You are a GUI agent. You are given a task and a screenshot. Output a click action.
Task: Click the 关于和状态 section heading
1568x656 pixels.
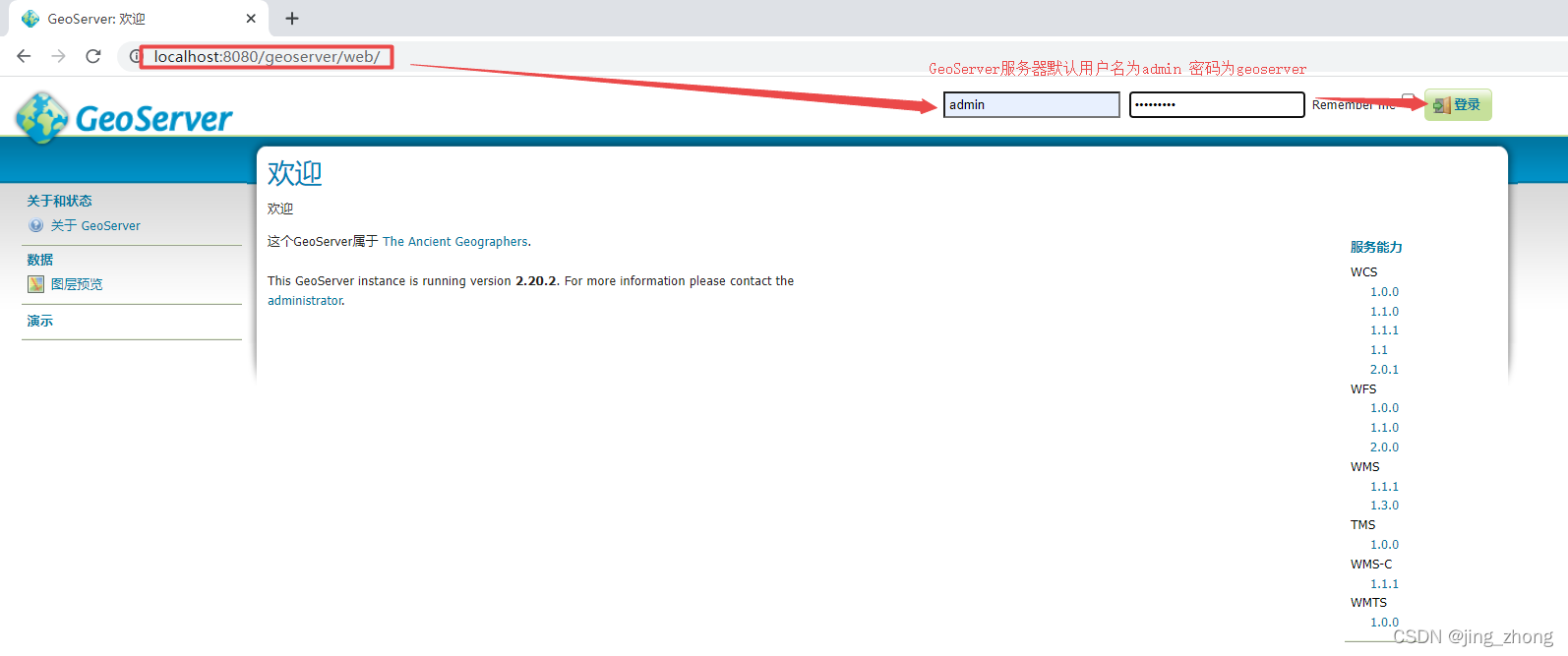[59, 201]
